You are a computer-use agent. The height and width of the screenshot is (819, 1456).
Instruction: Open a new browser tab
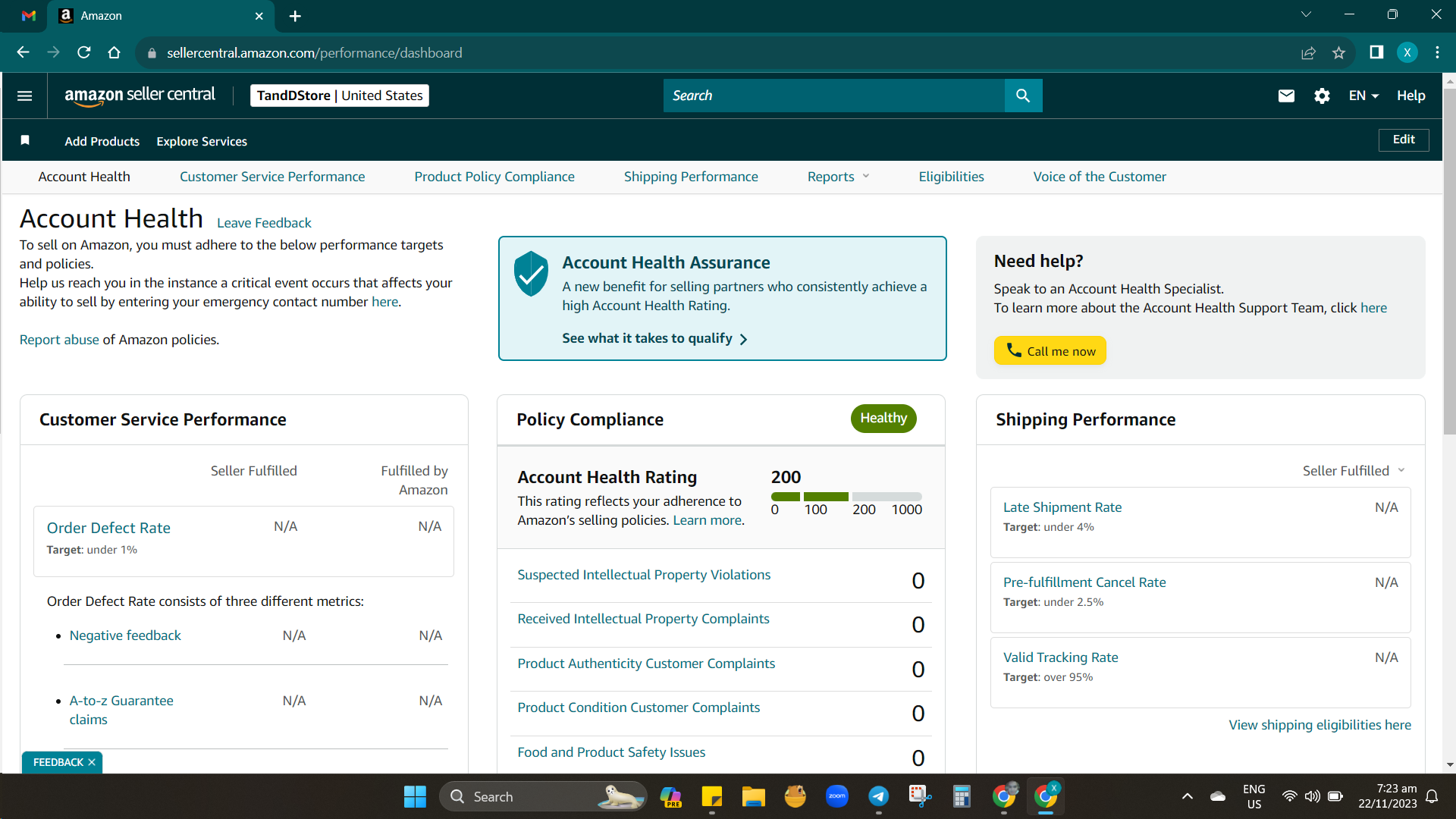point(295,16)
